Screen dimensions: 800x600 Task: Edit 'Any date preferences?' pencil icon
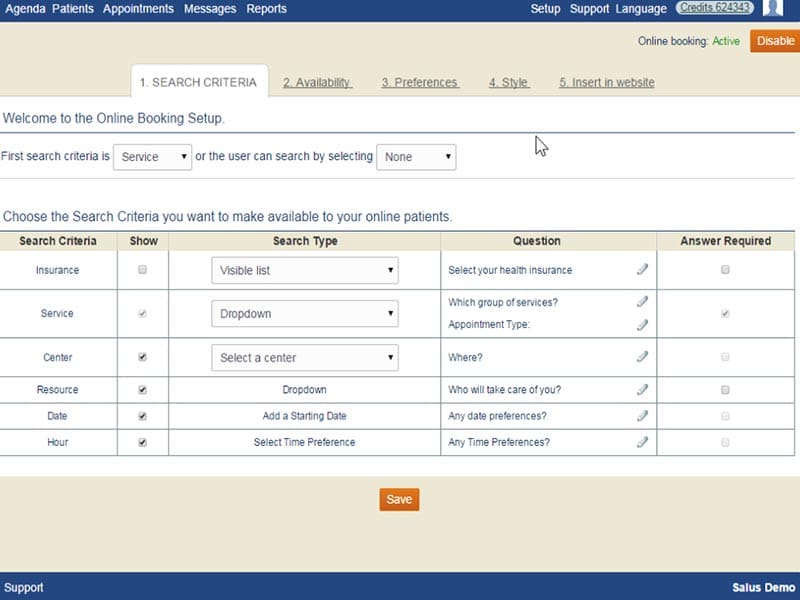[x=642, y=416]
